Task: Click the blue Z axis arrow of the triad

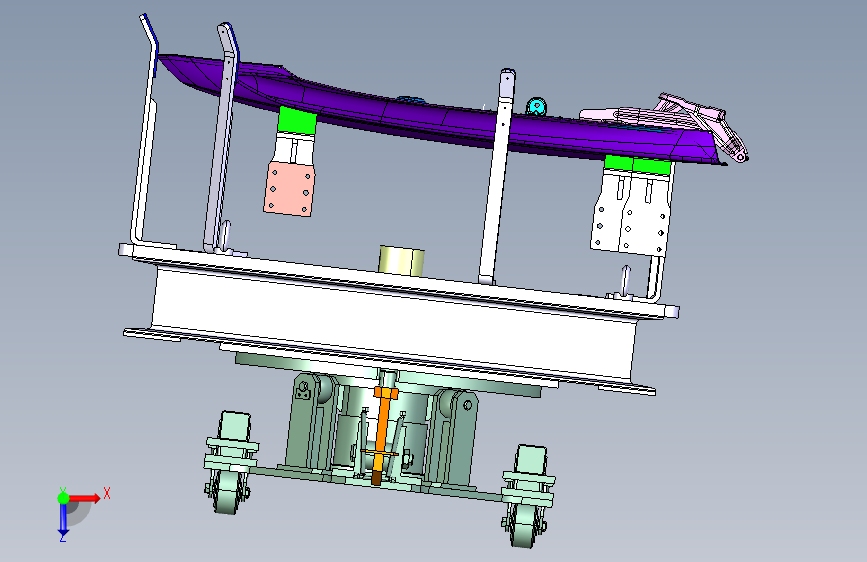Action: pyautogui.click(x=63, y=519)
